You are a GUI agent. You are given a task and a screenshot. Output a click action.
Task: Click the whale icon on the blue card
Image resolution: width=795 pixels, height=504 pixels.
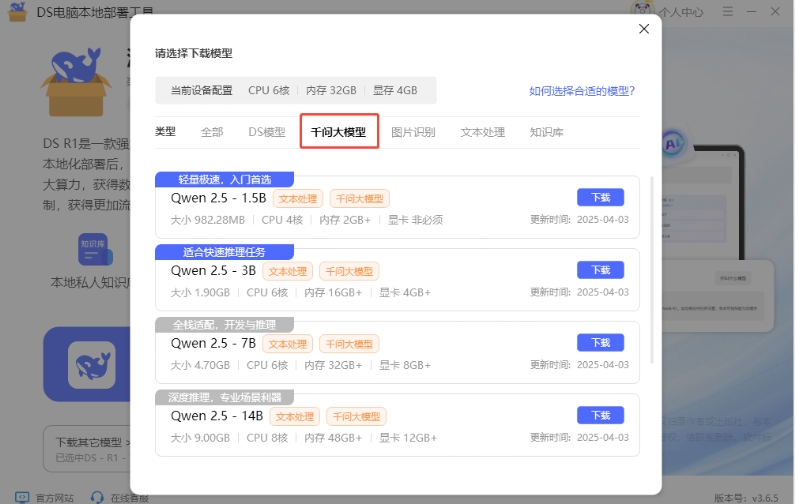pos(92,365)
